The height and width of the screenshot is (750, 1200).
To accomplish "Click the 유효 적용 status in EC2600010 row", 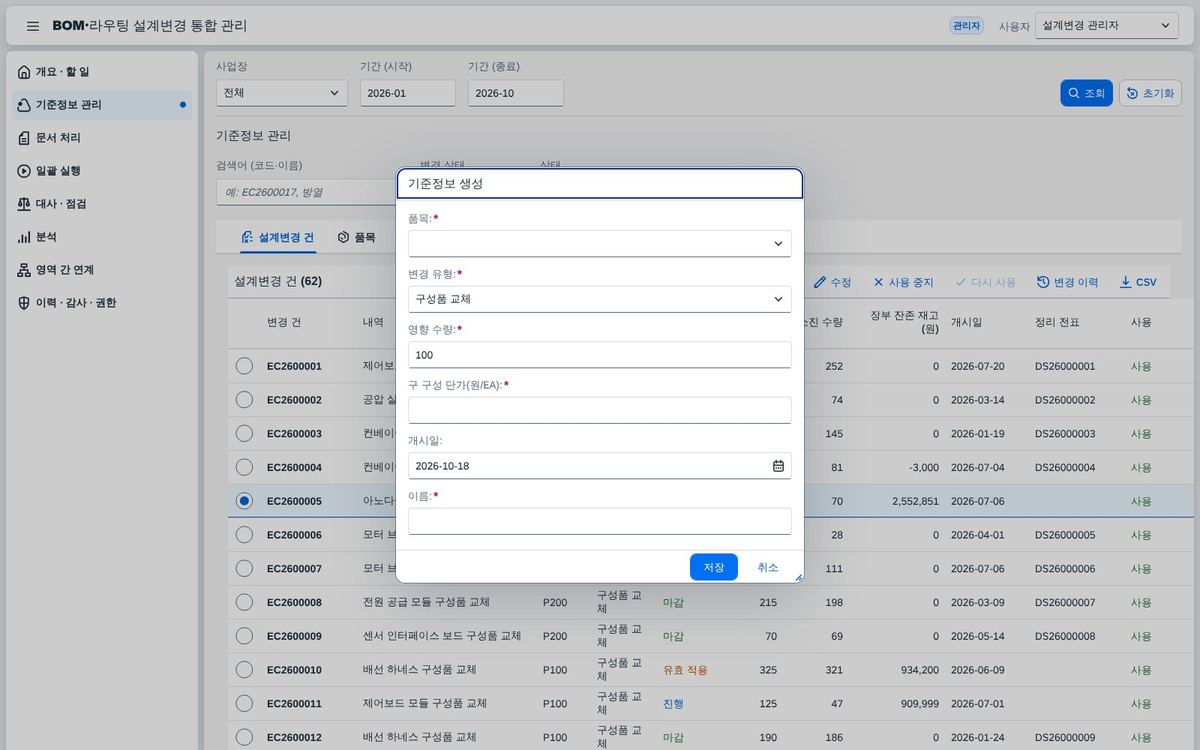I will click(x=685, y=670).
